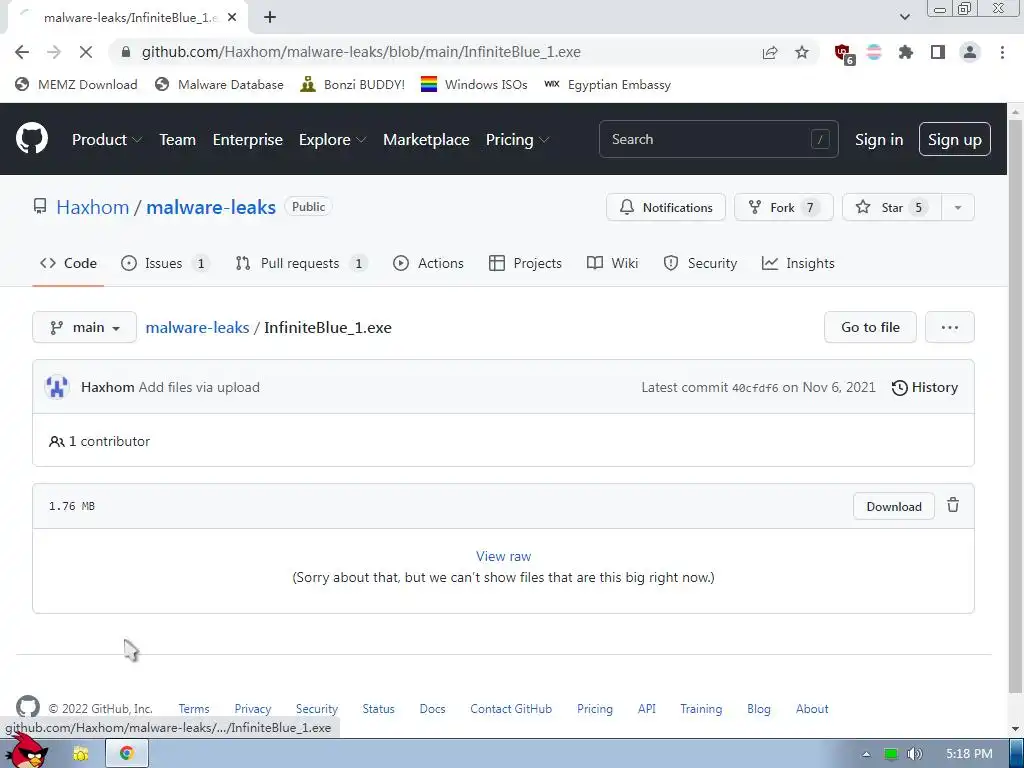Star the repository
Viewport: 1024px width, 768px height.
pos(891,208)
